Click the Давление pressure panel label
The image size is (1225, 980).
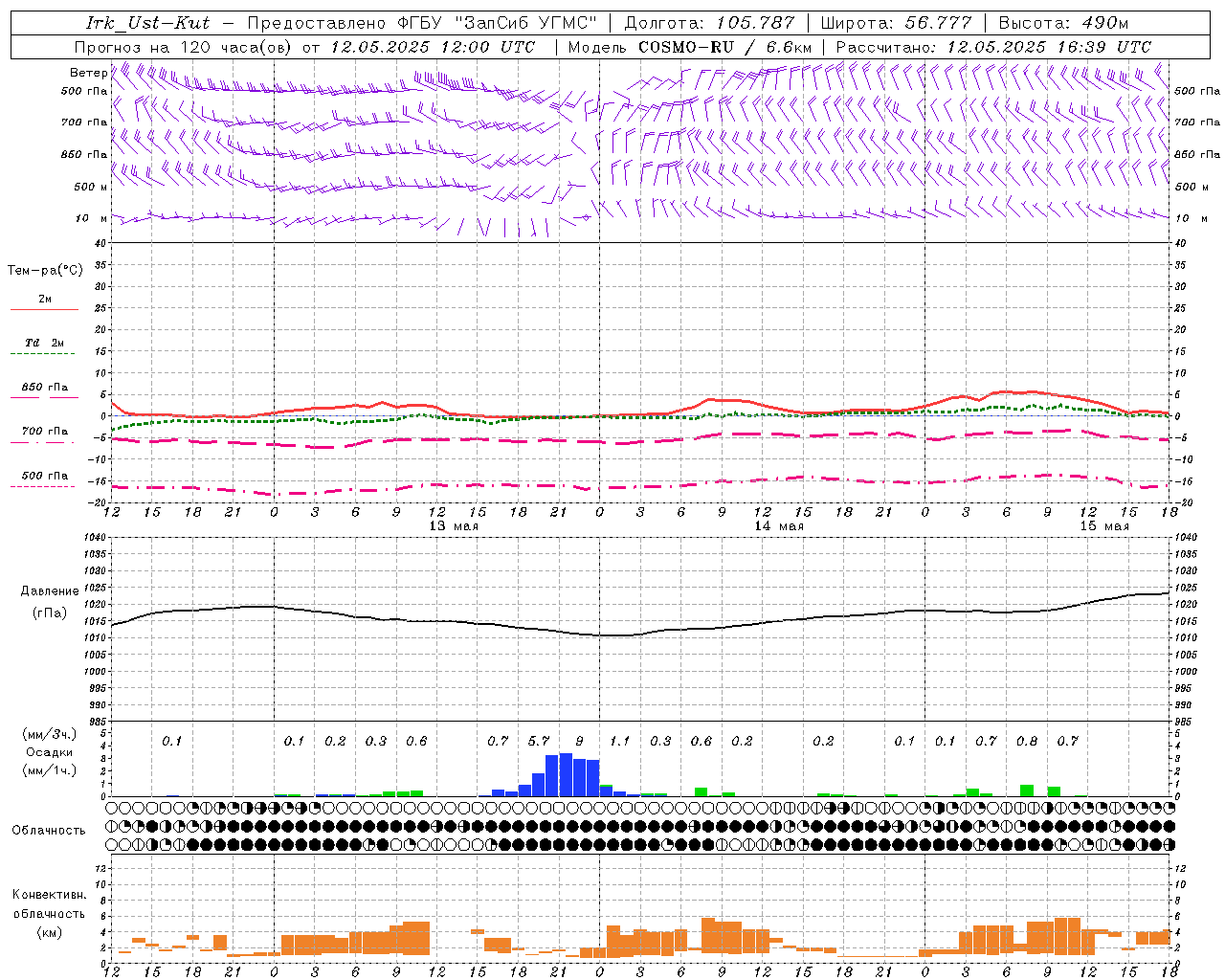coord(50,591)
